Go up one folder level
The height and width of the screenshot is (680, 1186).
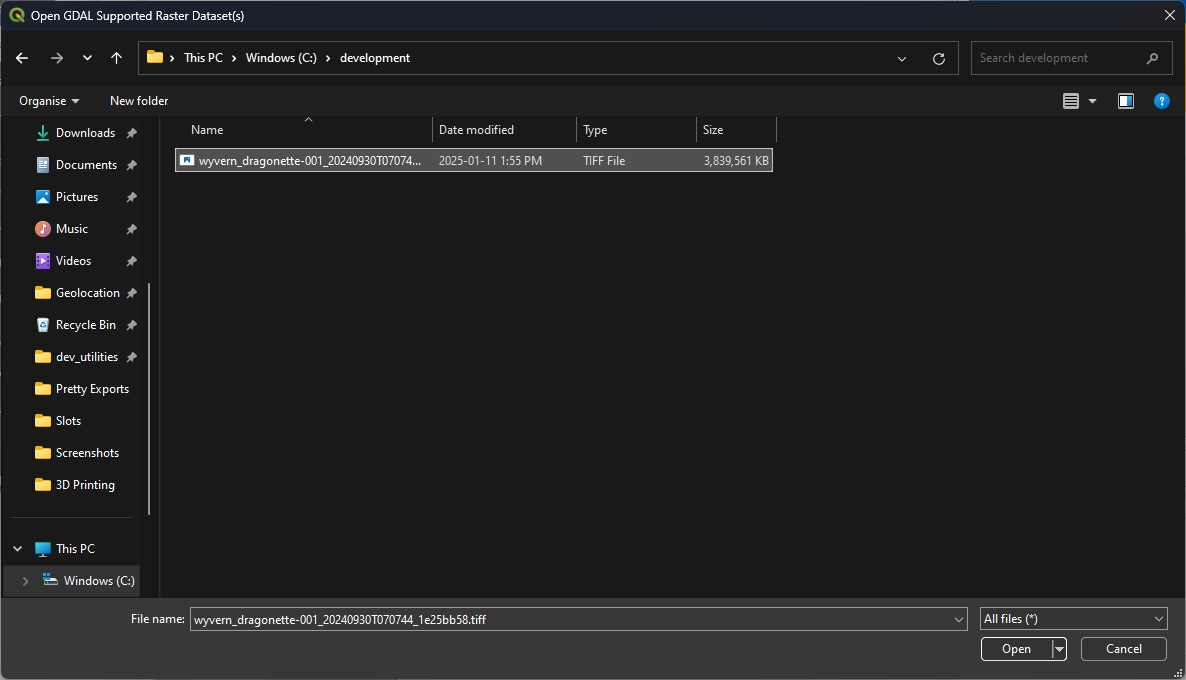(116, 58)
